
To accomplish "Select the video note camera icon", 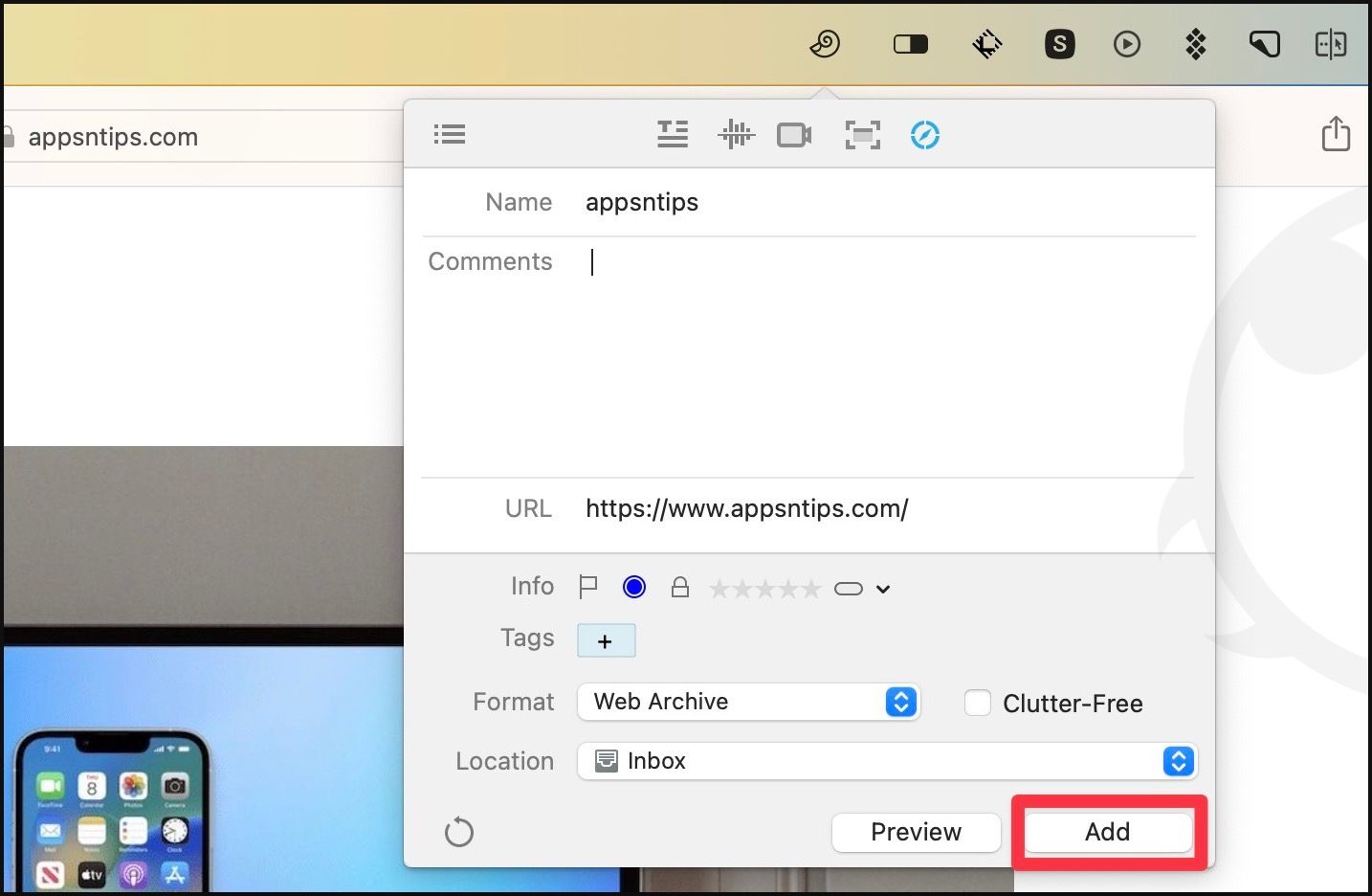I will [794, 135].
